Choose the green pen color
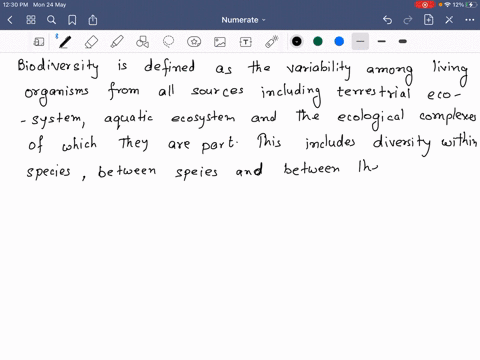The image size is (480, 360). coord(318,41)
